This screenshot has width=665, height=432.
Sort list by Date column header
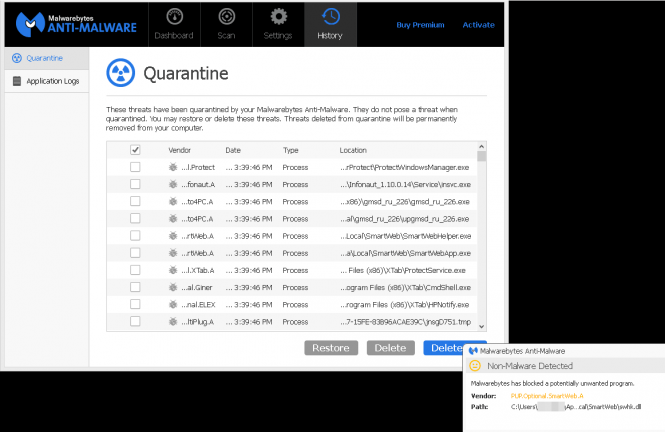tap(233, 150)
